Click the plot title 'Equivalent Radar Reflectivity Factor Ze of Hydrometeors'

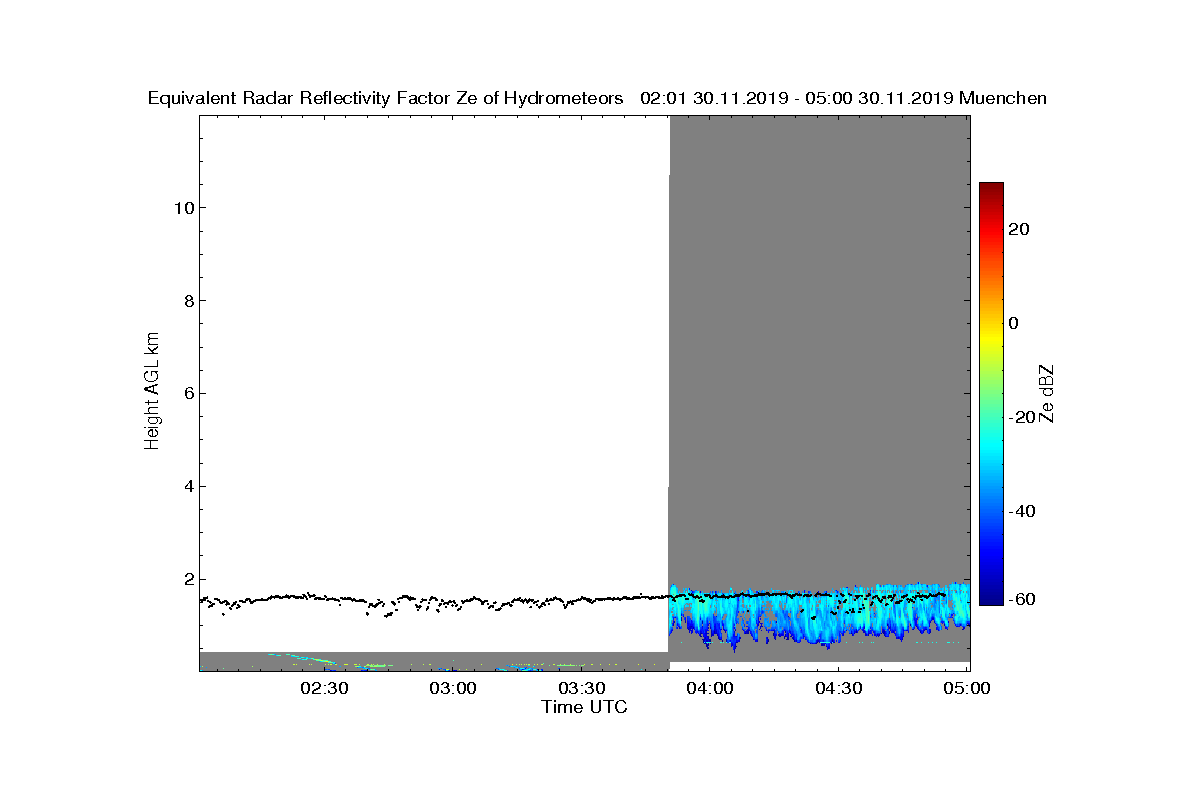click(385, 98)
